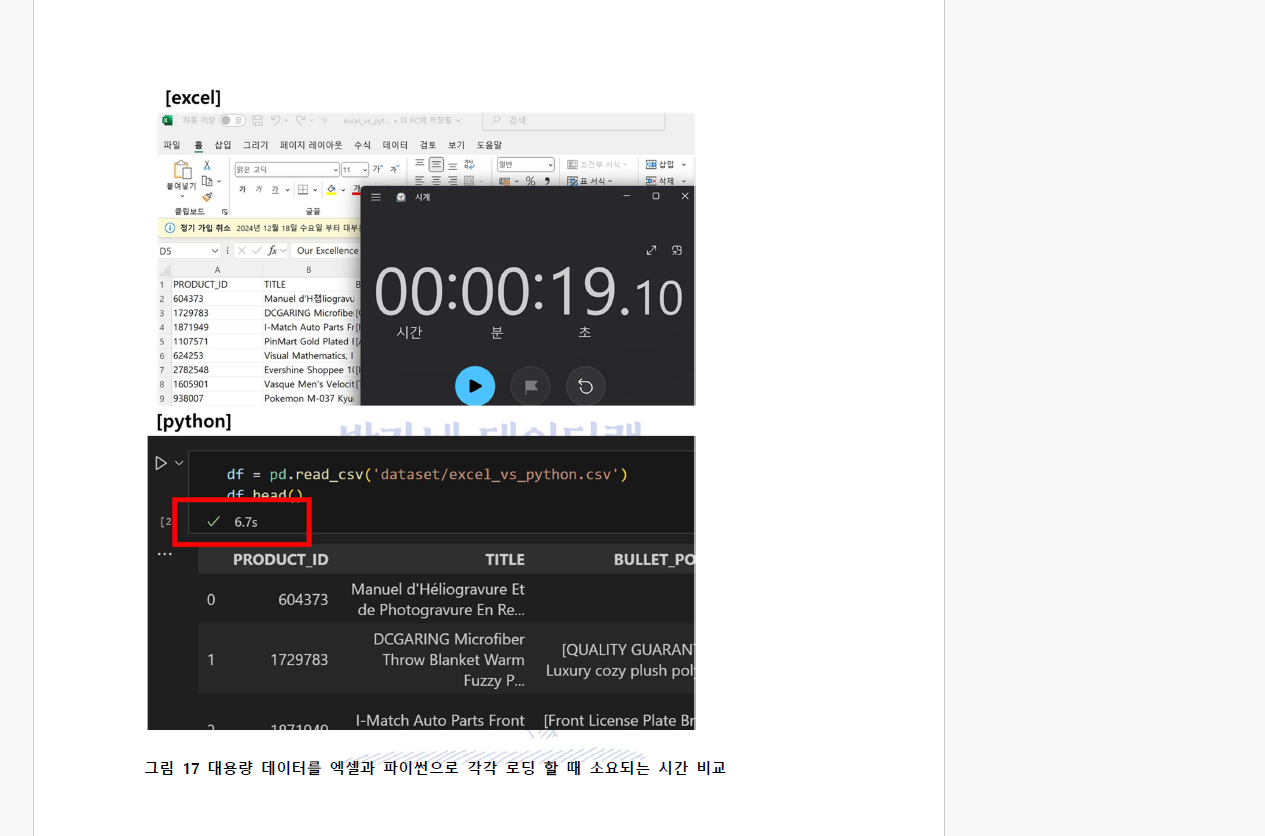Open the 표 서식 table format dropdown
This screenshot has height=836, width=1265.
[x=589, y=181]
